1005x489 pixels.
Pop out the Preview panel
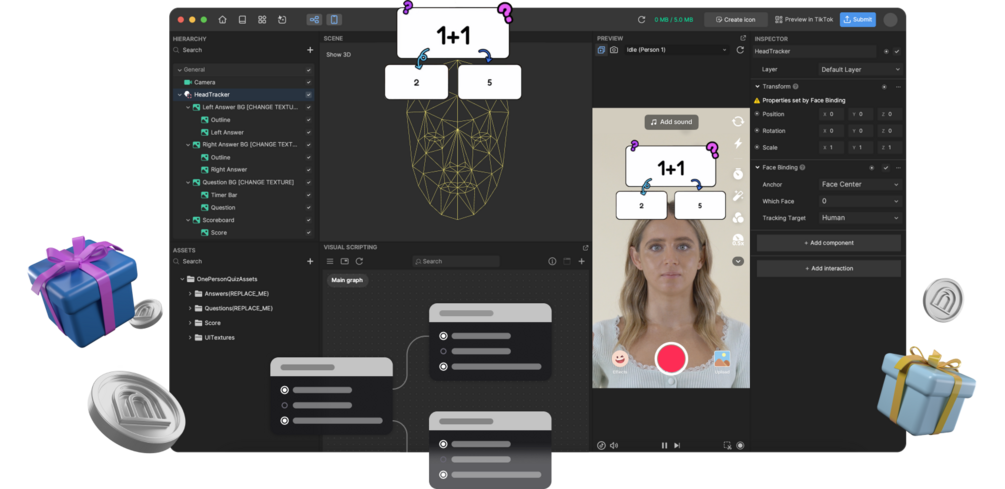tap(743, 38)
